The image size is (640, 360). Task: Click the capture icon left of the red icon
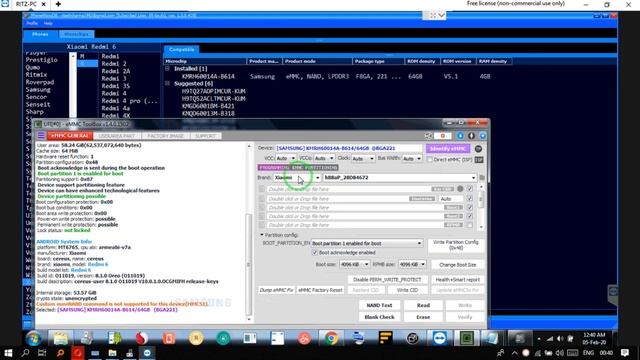[428, 136]
